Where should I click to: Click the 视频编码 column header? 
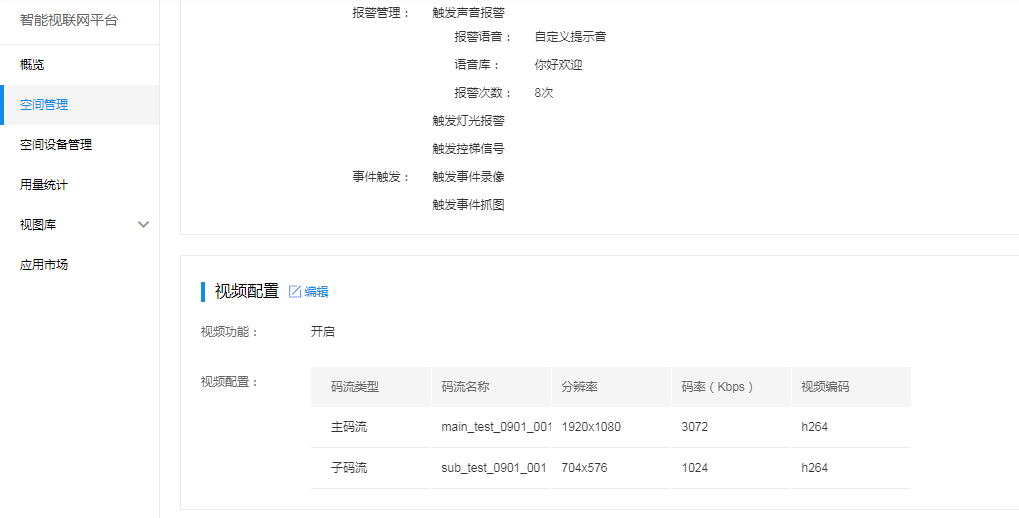pyautogui.click(x=825, y=387)
